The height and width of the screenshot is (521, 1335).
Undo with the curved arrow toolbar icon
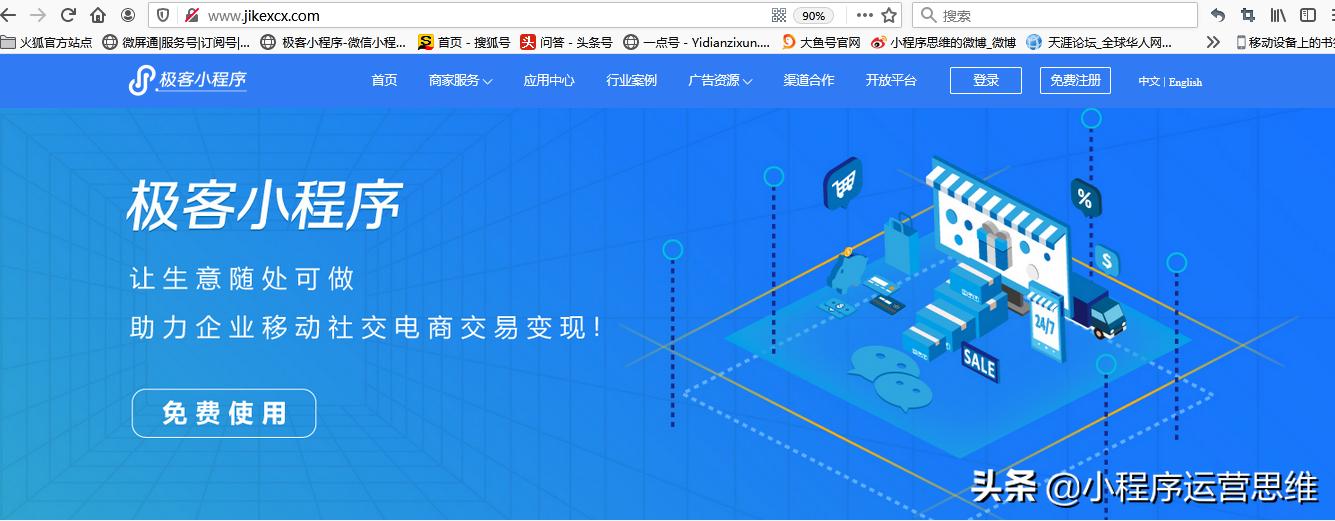1217,15
